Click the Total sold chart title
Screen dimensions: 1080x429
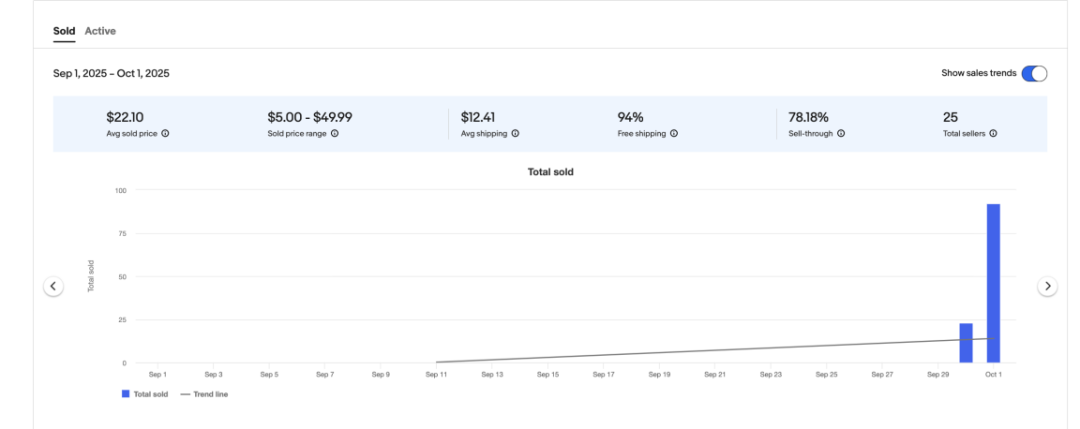pos(550,172)
